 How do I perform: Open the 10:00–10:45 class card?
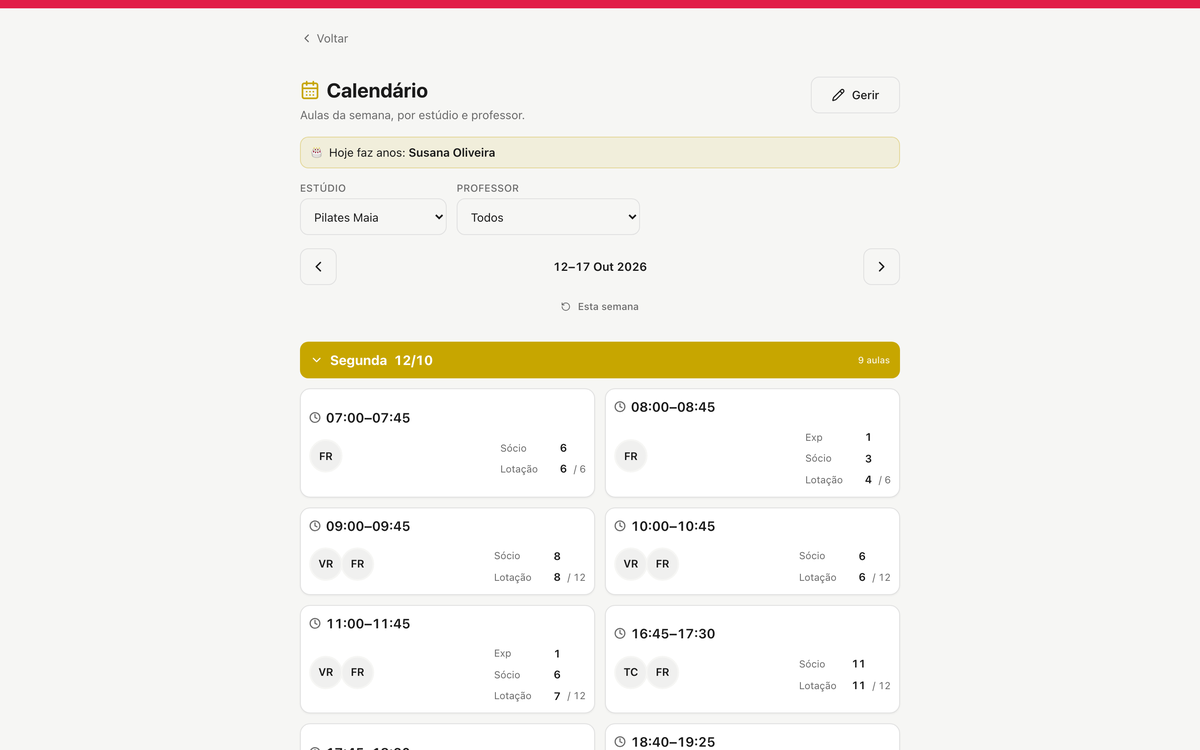[752, 551]
